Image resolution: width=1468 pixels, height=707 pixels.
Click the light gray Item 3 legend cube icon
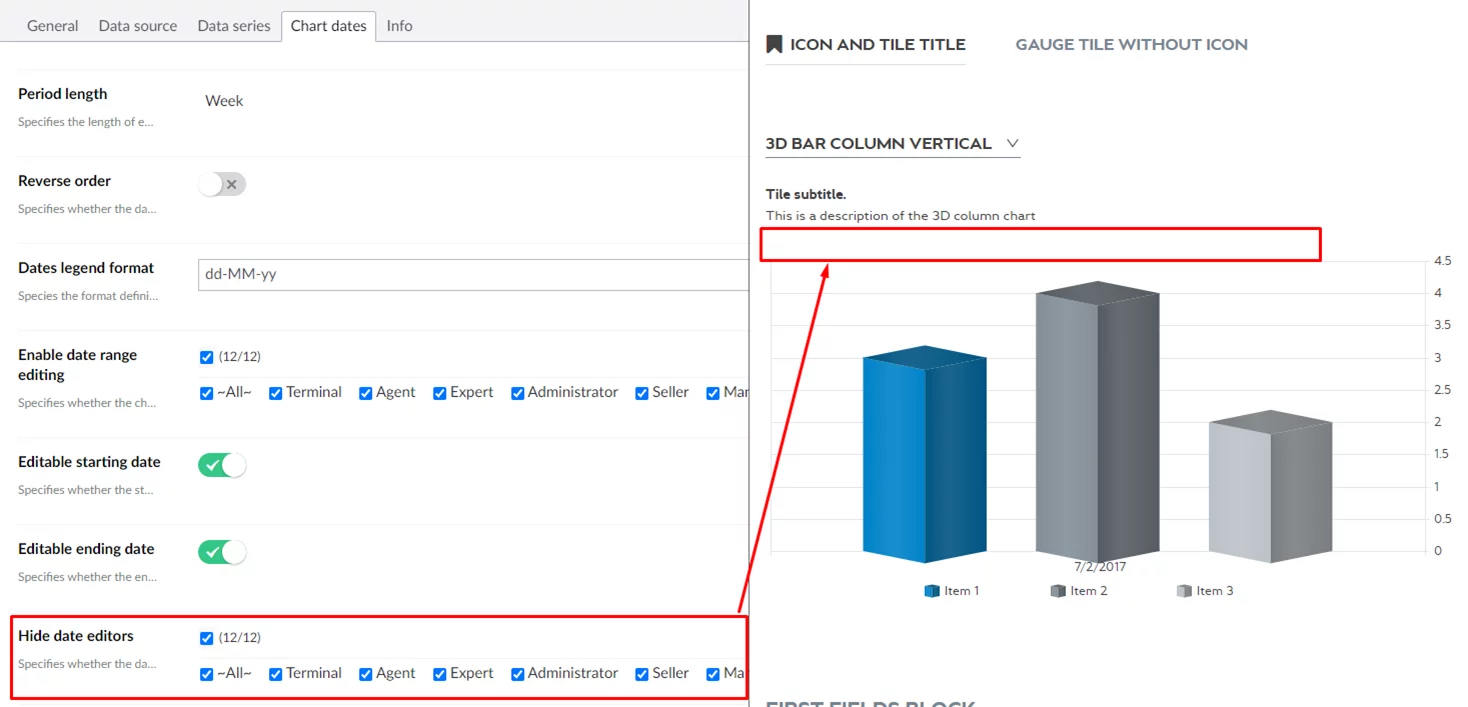click(x=1184, y=591)
